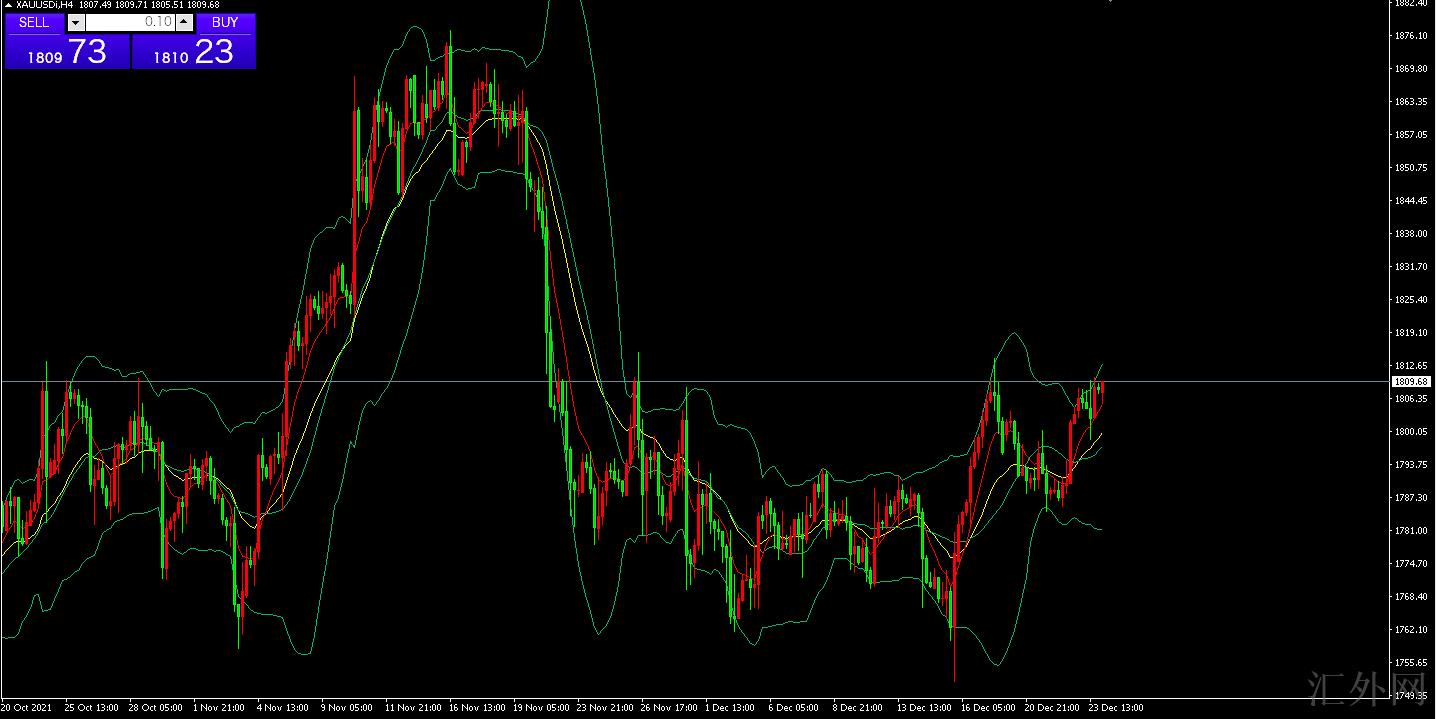Click the 1838.00 price scale label
The height and width of the screenshot is (719, 1436).
click(x=1409, y=234)
